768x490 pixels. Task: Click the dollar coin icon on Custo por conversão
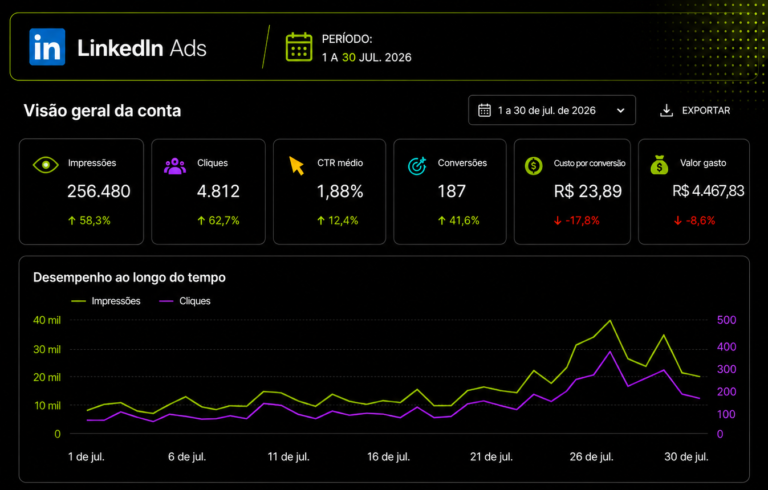[x=533, y=166]
